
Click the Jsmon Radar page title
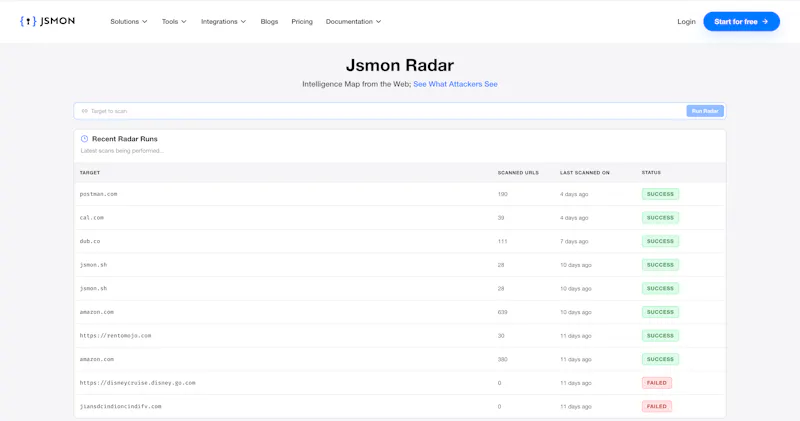pos(400,65)
